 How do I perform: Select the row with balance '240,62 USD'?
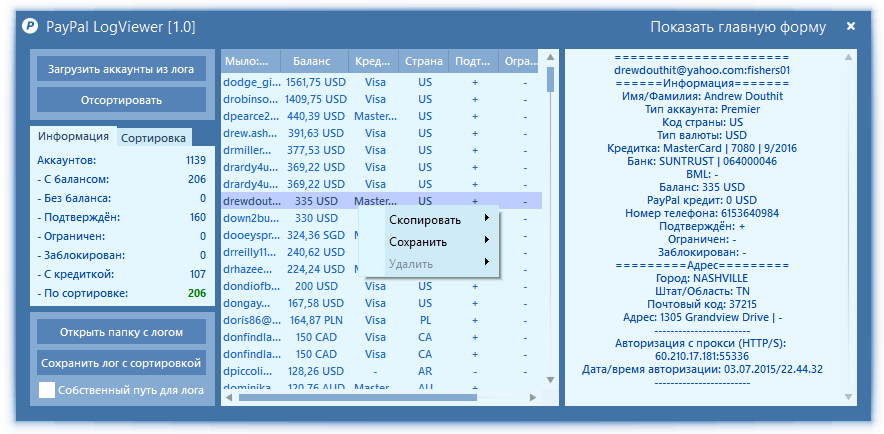pos(381,252)
